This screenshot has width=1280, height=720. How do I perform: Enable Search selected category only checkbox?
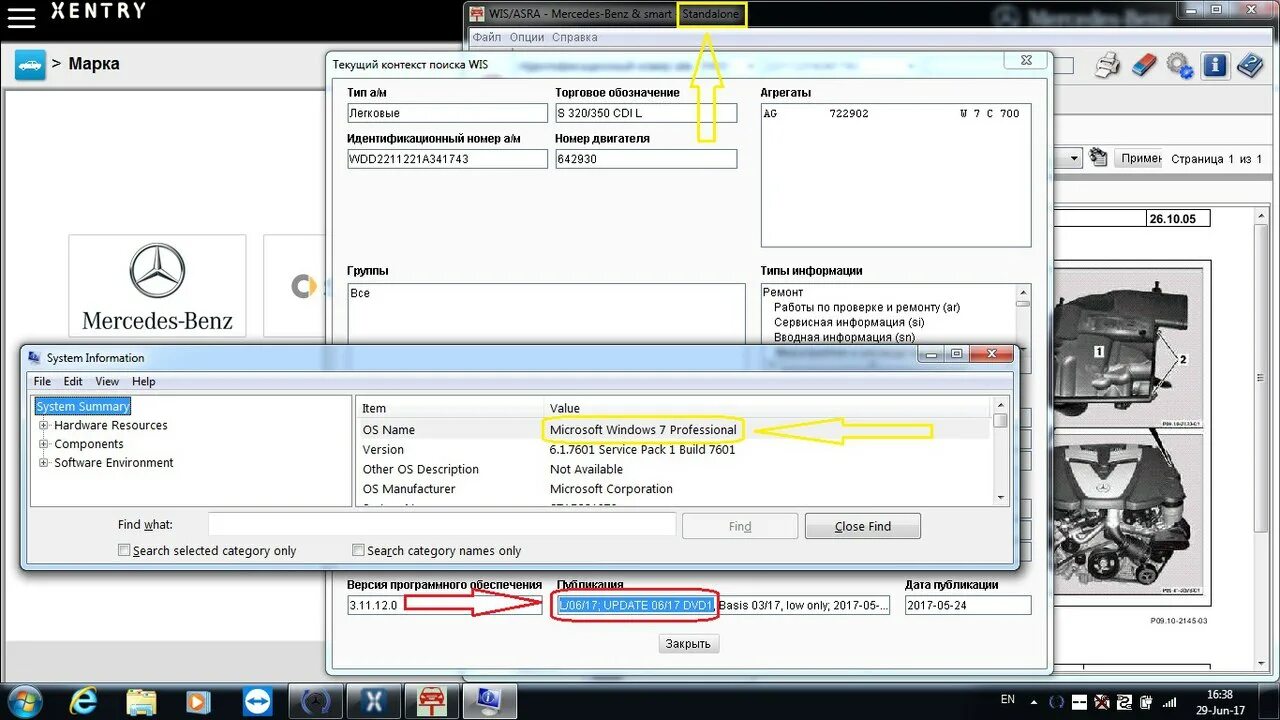pyautogui.click(x=124, y=550)
